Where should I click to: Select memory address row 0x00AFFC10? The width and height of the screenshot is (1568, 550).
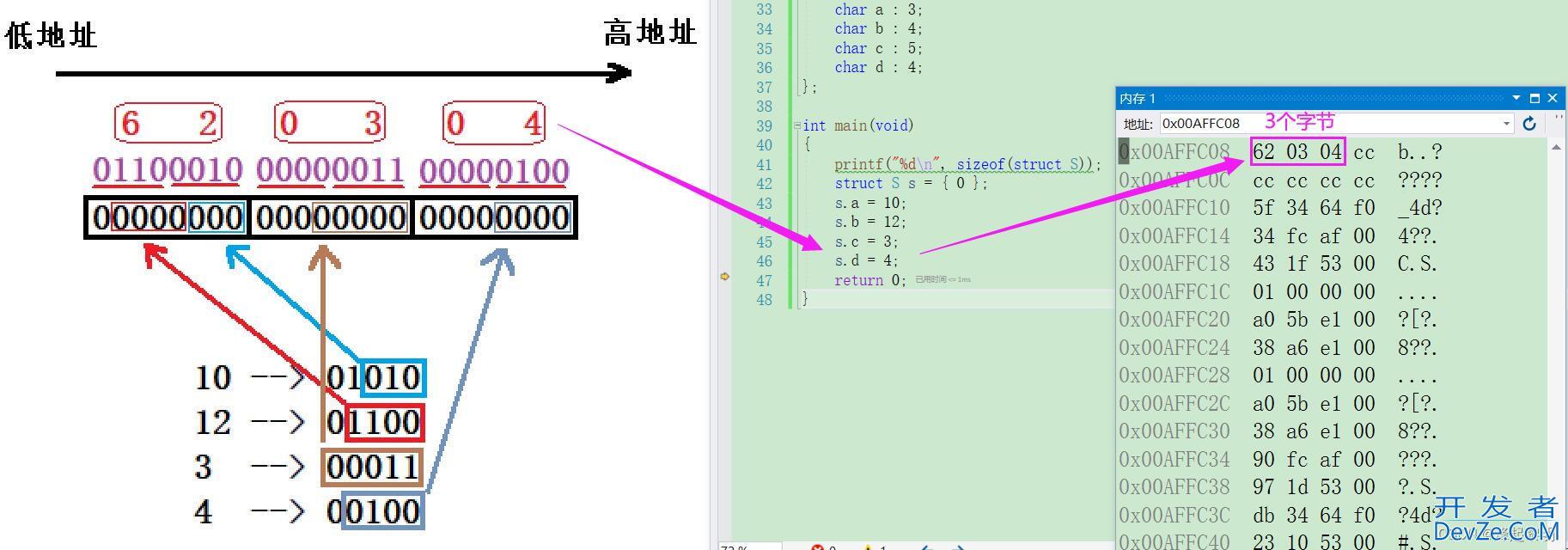point(1174,208)
